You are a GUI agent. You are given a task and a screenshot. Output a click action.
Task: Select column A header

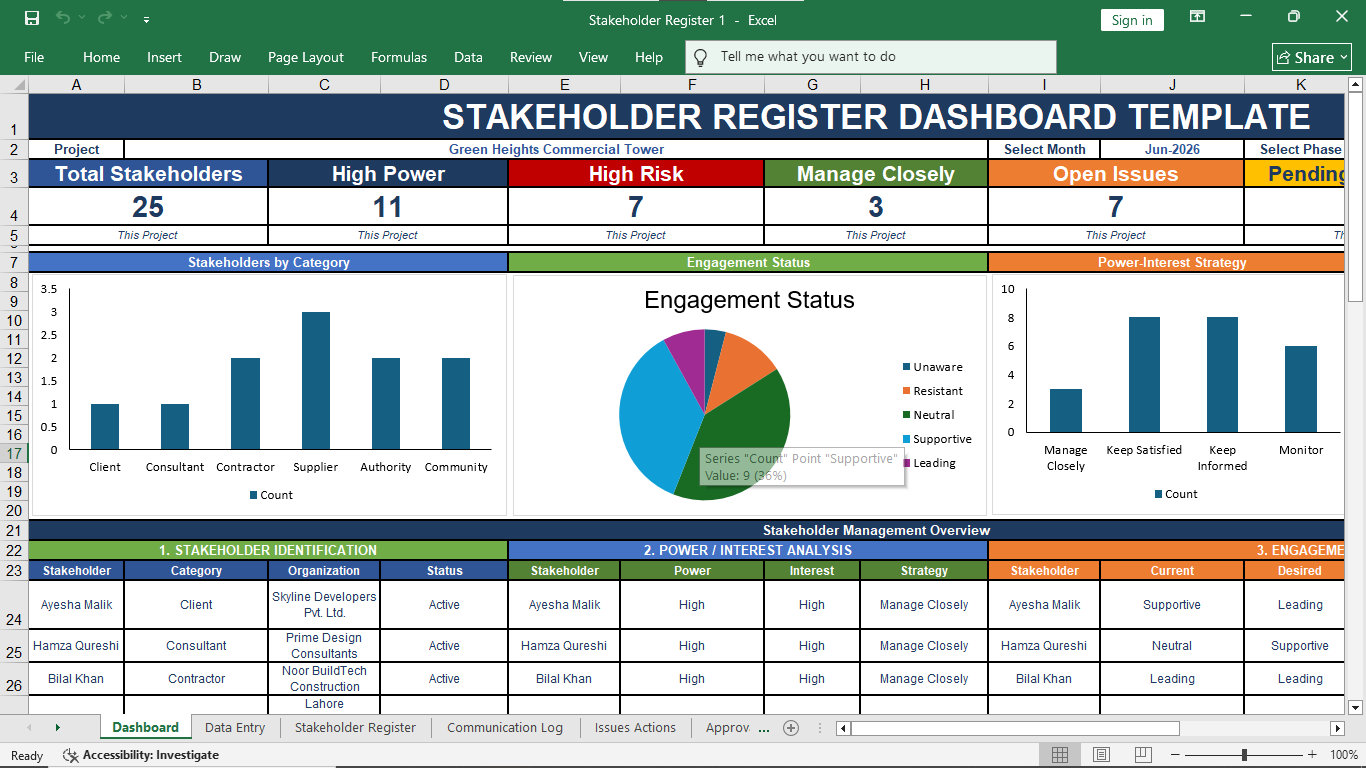pyautogui.click(x=77, y=85)
